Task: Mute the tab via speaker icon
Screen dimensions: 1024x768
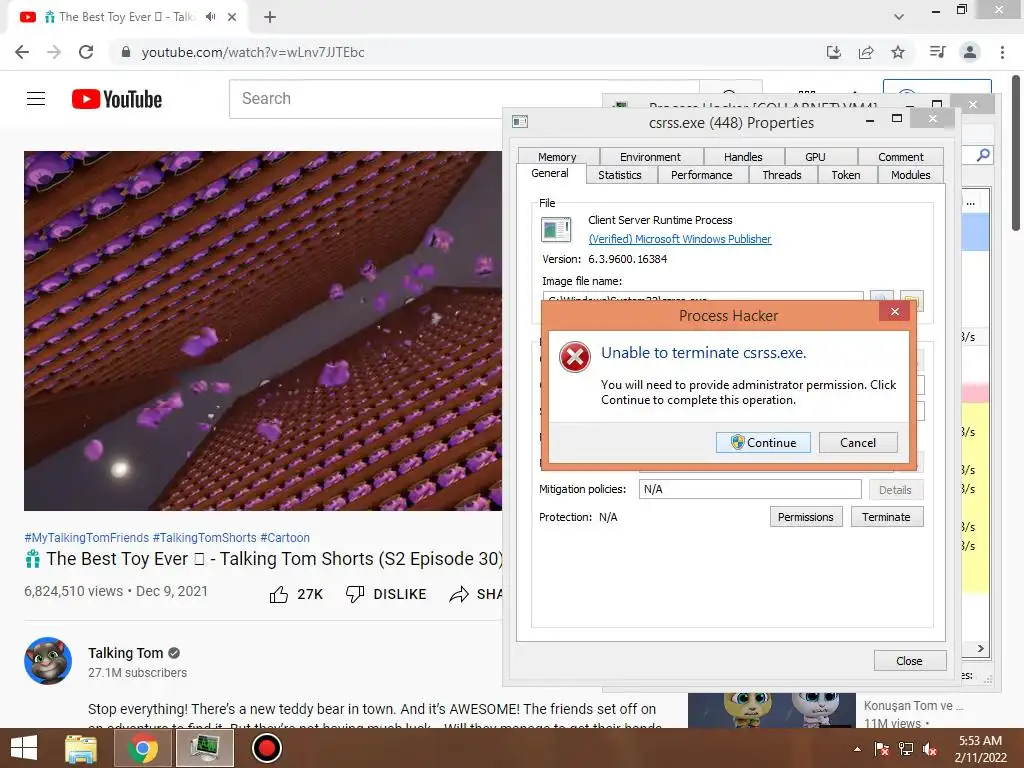Action: (210, 17)
